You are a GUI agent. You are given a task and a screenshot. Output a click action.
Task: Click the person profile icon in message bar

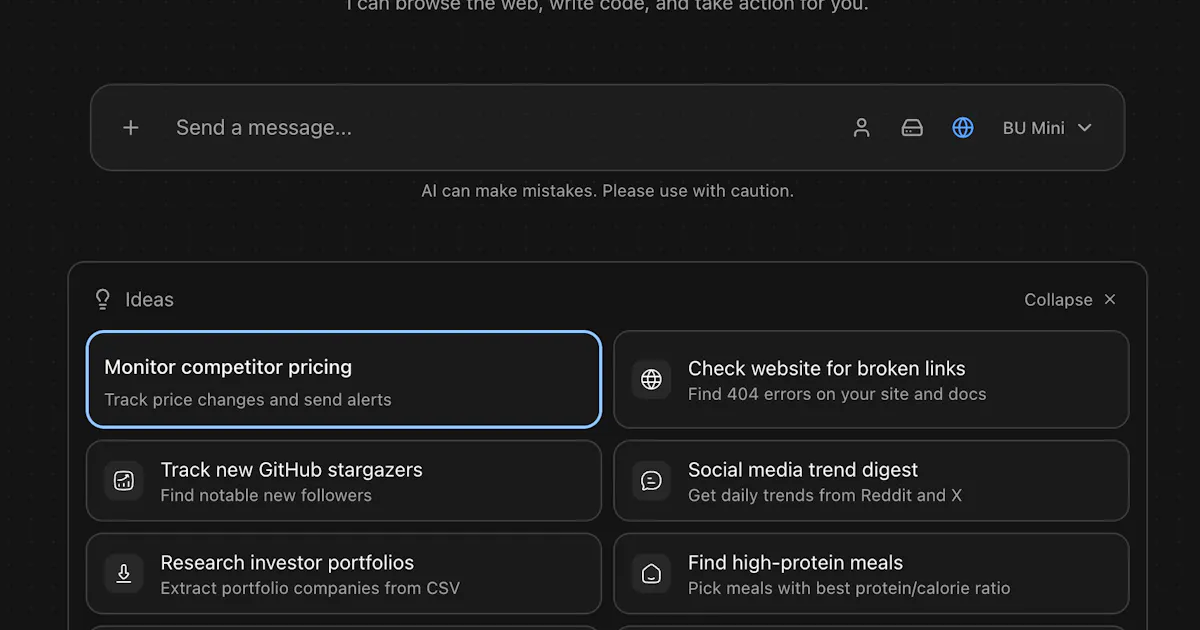coord(861,128)
